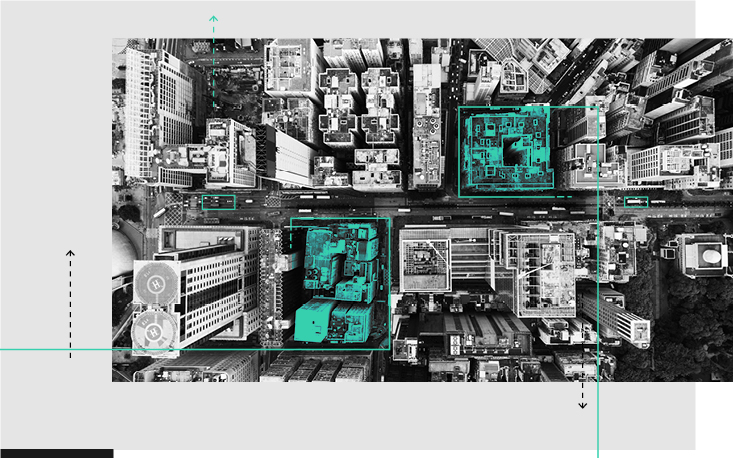
Task: Click white-framed square rooftop beside teal cluster
Action: pyautogui.click(x=424, y=264)
